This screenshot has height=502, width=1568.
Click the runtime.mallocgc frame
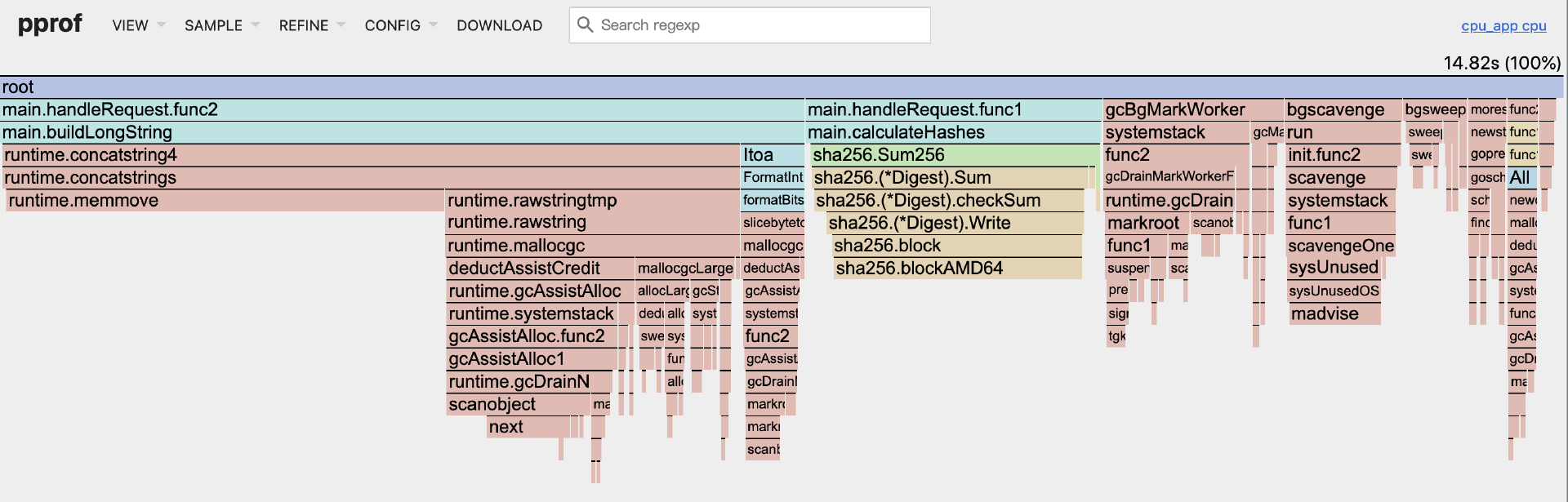click(592, 246)
